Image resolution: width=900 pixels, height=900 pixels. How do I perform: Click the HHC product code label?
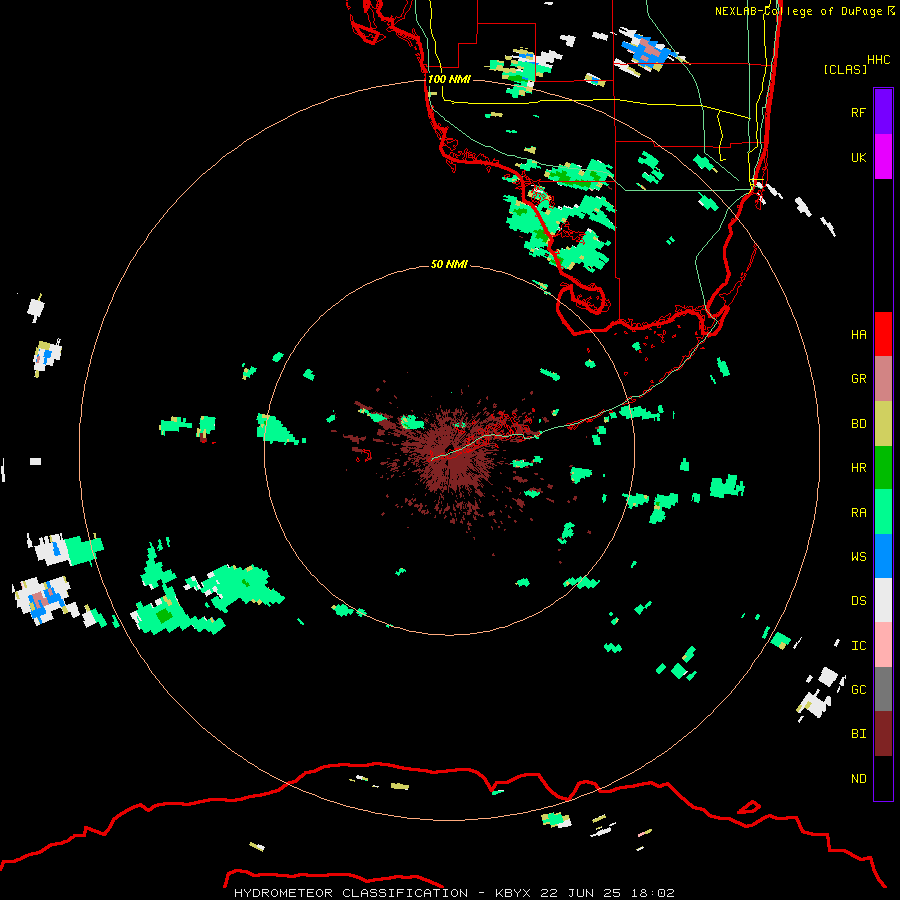click(878, 60)
